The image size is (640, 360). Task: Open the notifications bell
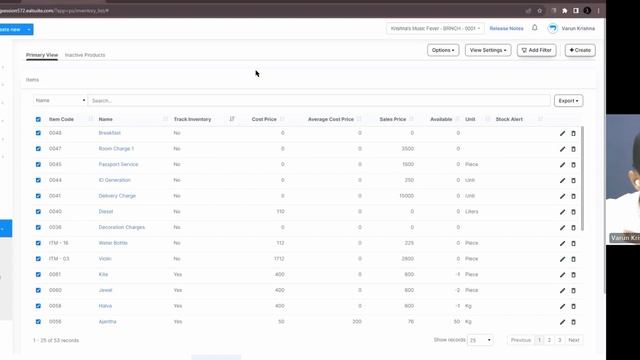point(535,28)
